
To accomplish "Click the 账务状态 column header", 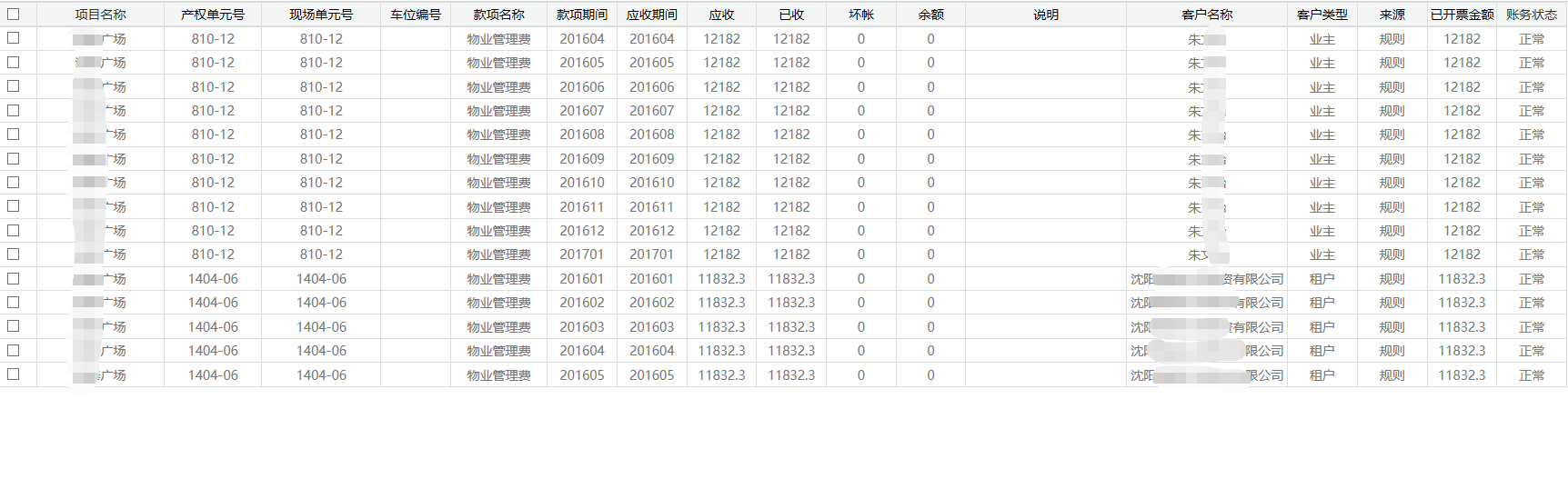I will pos(1532,15).
